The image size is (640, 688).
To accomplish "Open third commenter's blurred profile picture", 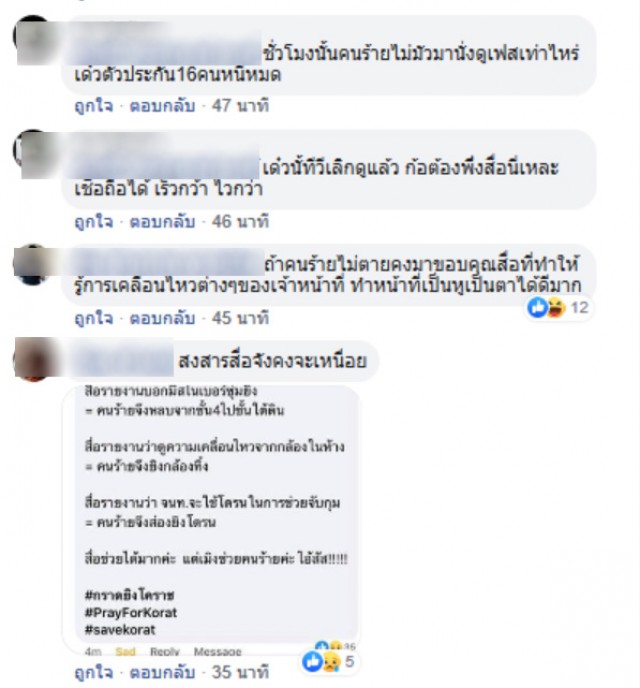I will coord(32,264).
